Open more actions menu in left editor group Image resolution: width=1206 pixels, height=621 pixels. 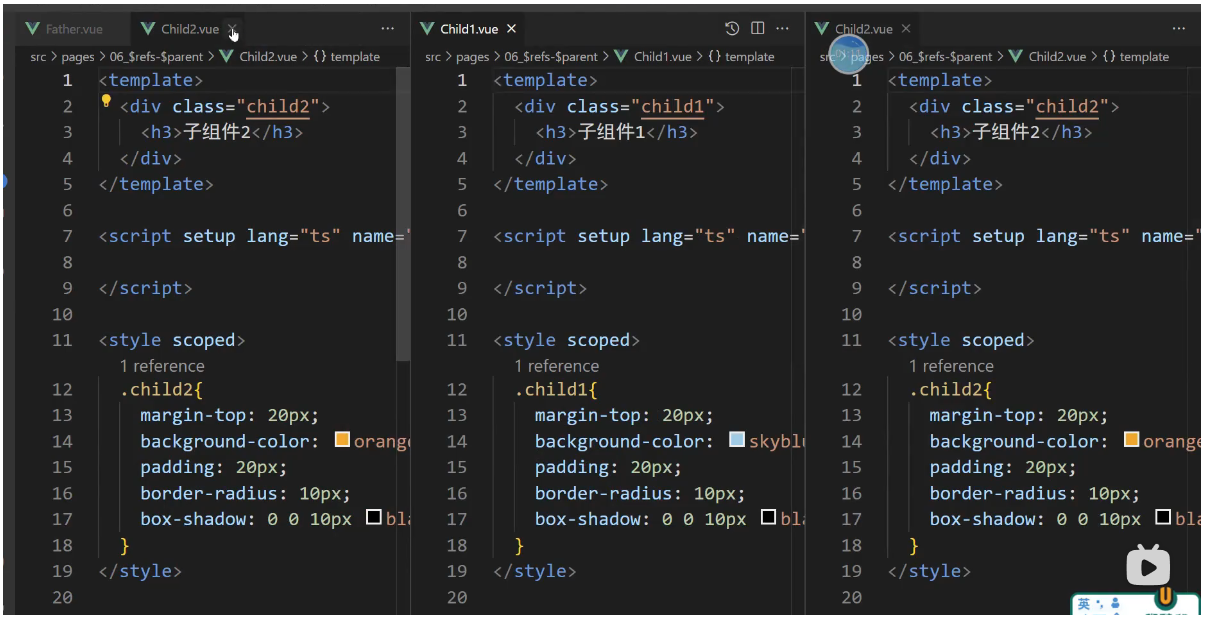tap(388, 29)
